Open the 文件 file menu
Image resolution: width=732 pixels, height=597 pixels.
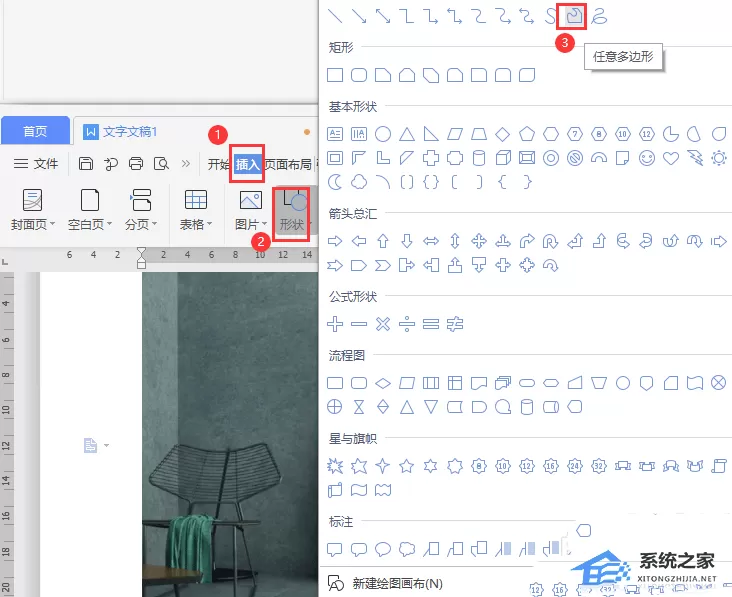point(36,164)
